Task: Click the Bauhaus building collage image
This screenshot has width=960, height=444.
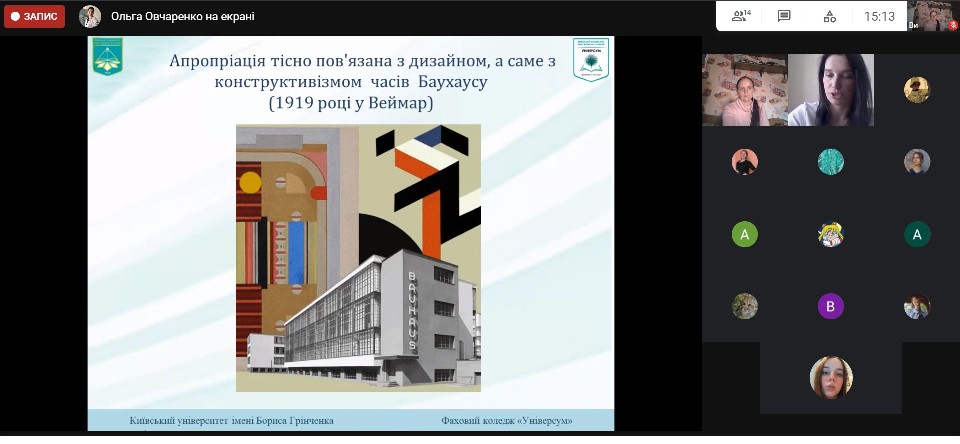Action: (x=358, y=258)
